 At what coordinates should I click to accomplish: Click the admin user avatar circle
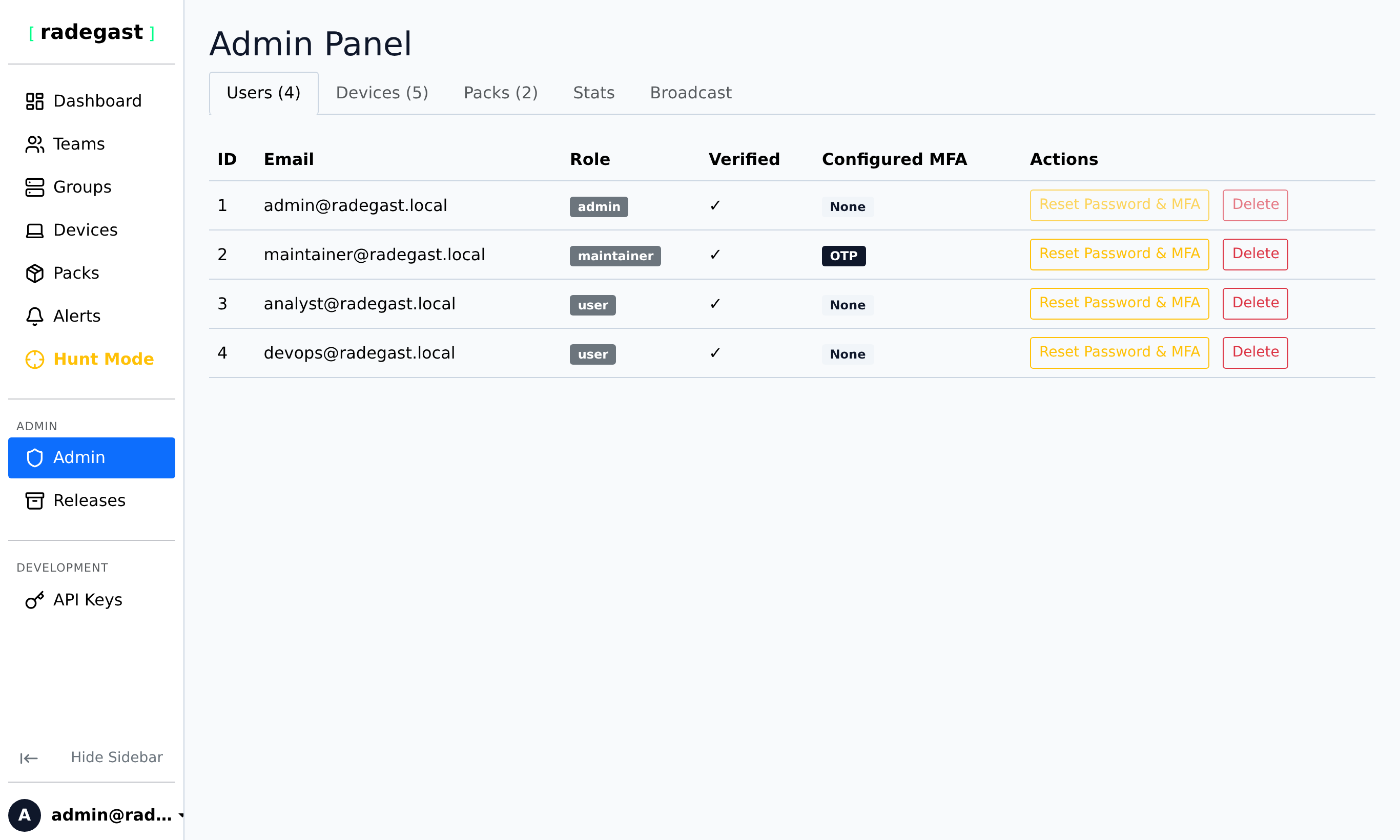tap(25, 815)
